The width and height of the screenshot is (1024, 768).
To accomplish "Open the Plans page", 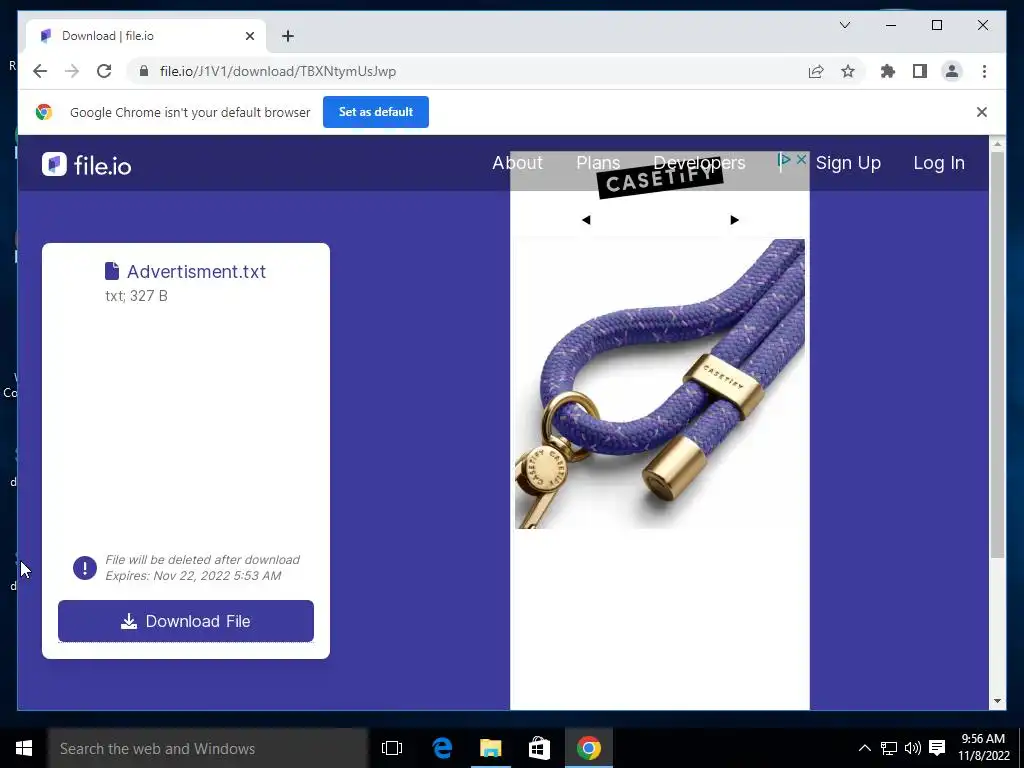I will (598, 163).
